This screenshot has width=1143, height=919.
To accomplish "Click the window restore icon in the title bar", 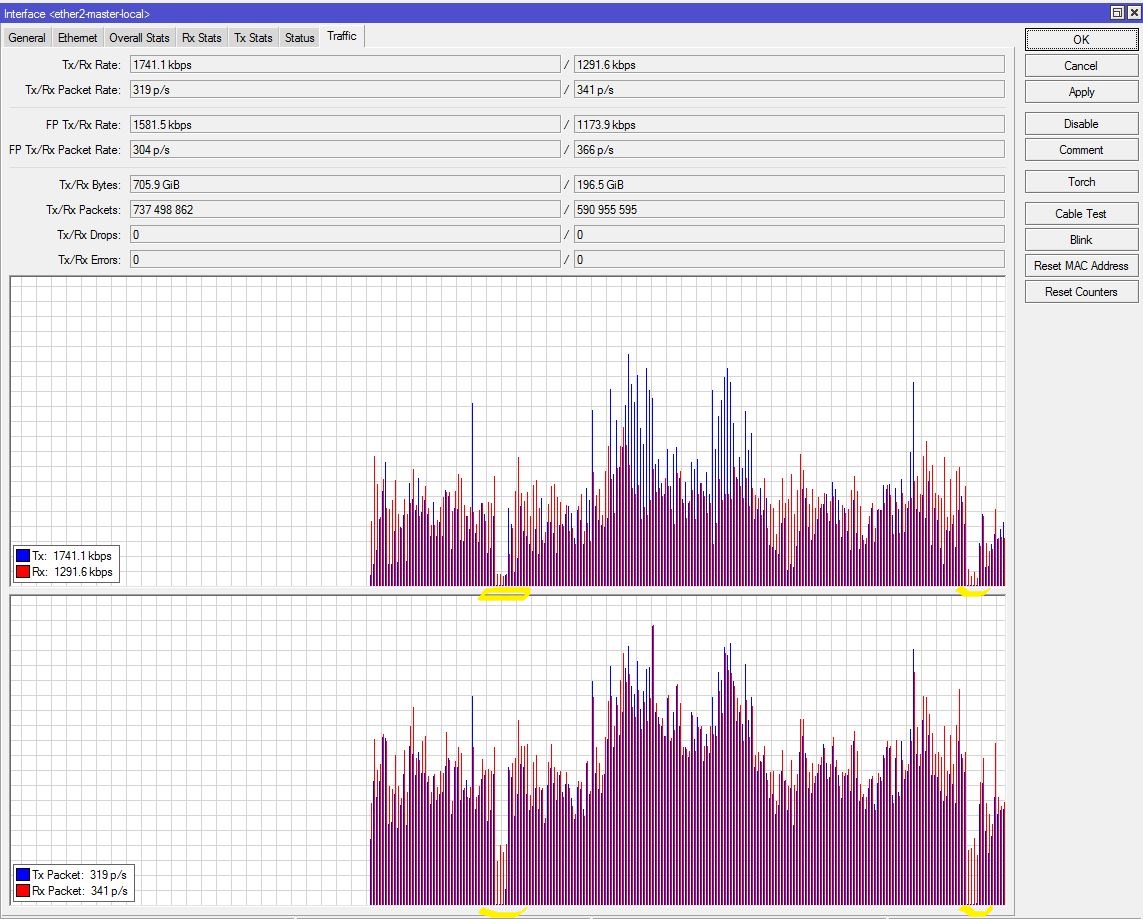I will coord(1116,12).
